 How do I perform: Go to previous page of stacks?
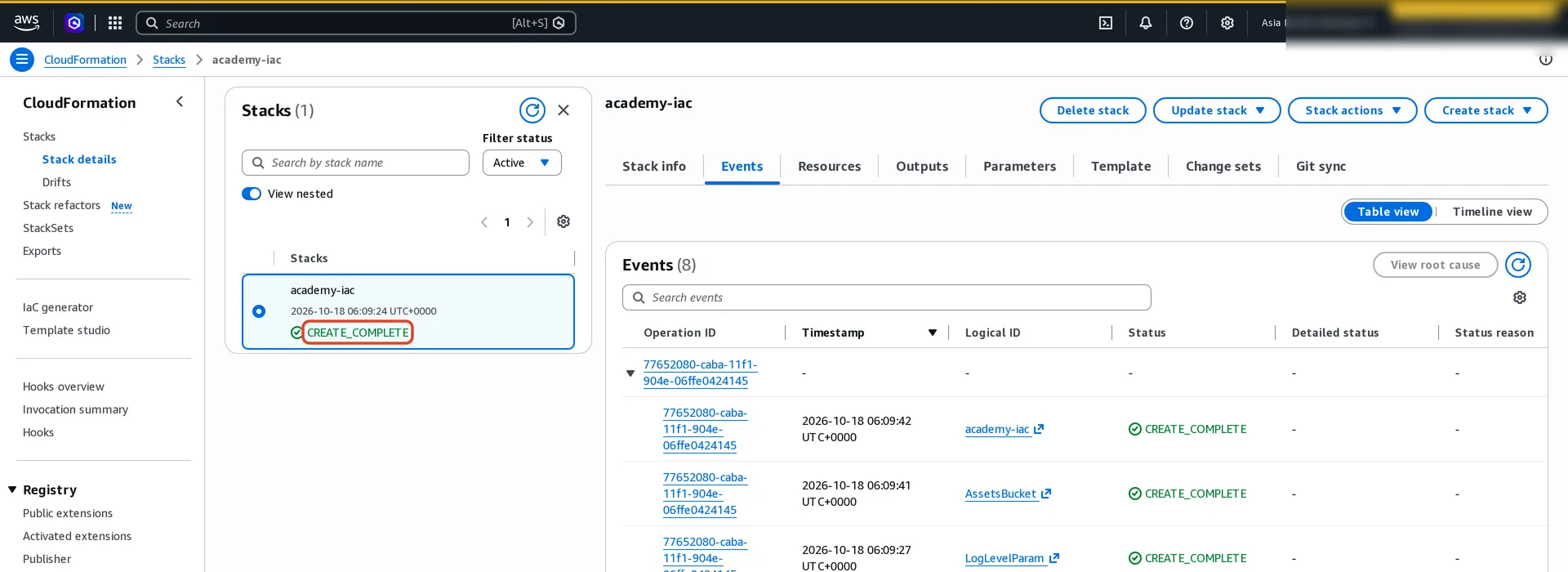(x=484, y=222)
